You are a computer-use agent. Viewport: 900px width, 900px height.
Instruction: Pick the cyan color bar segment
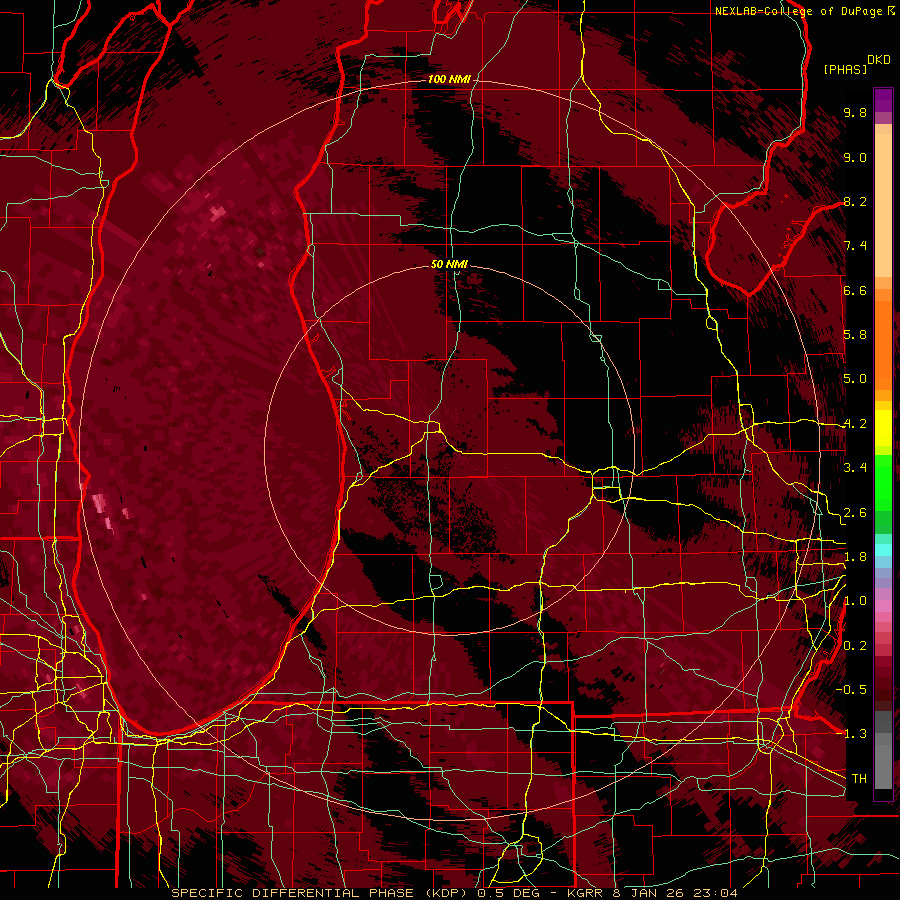[x=883, y=550]
